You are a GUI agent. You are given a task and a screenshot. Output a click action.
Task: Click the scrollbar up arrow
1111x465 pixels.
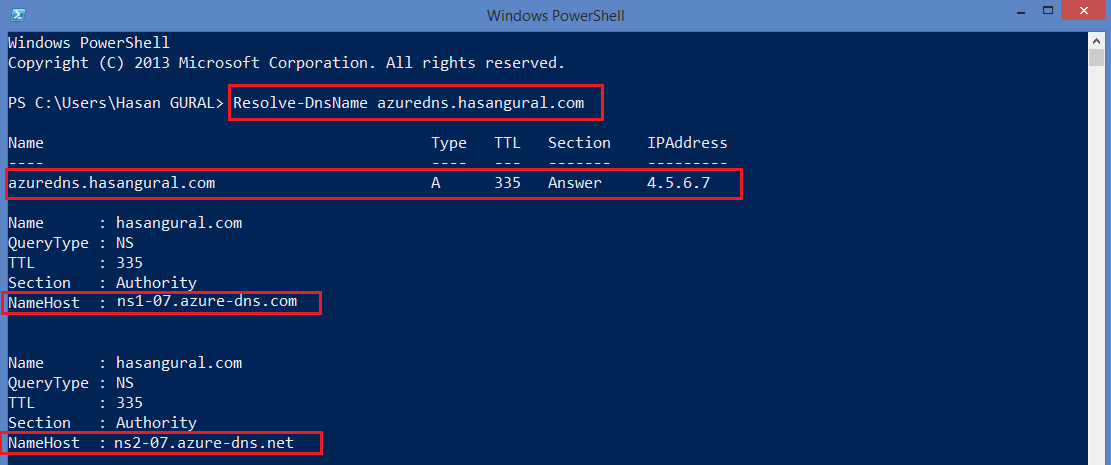[1096, 39]
